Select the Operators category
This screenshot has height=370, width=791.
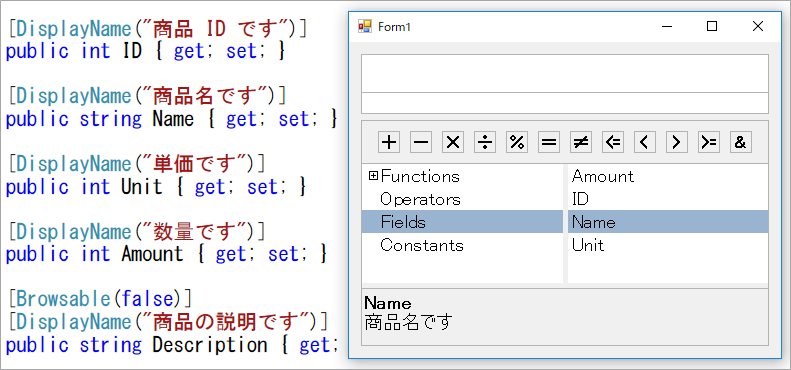[x=420, y=199]
